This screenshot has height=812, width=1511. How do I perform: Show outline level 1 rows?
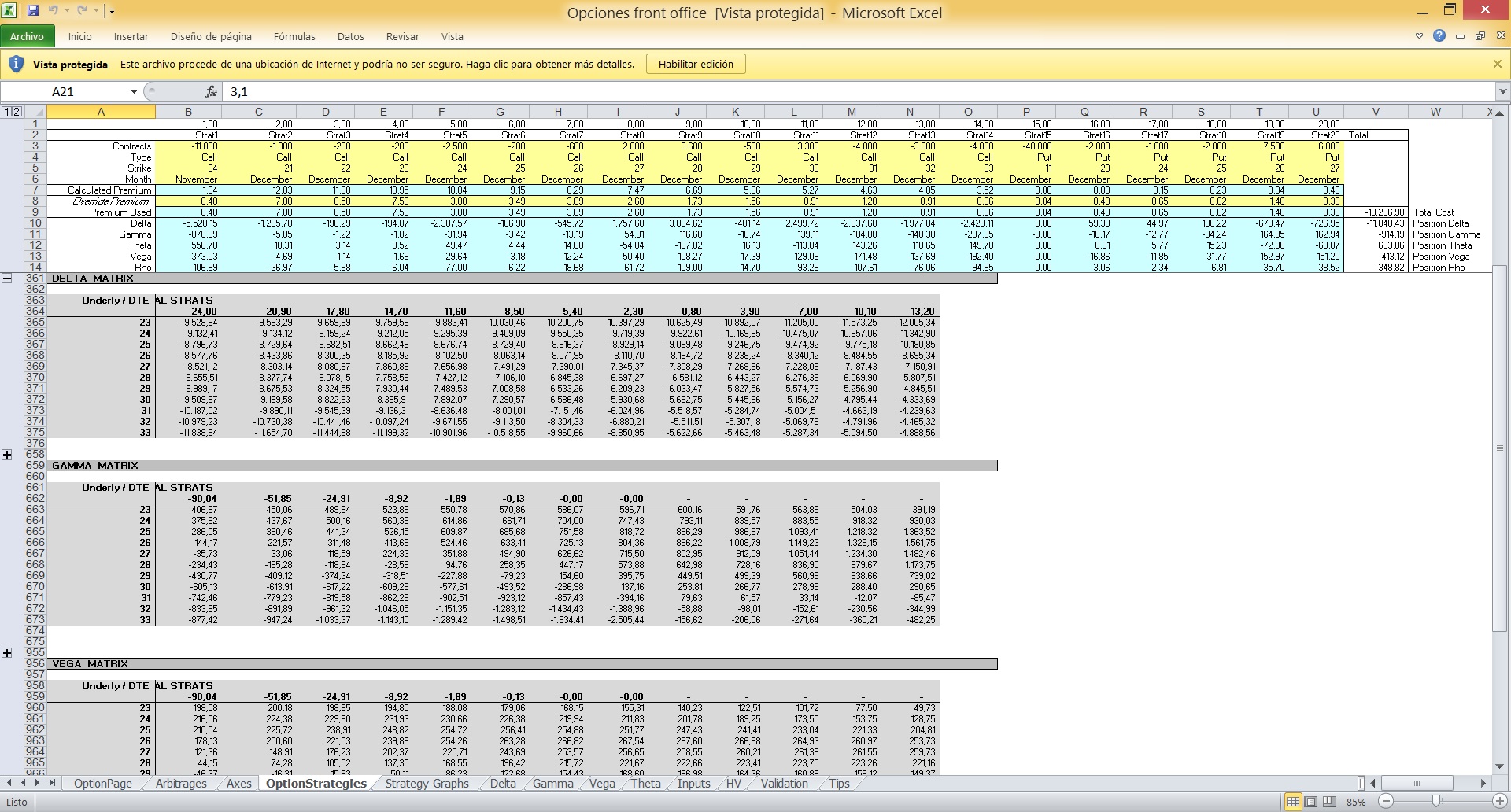pyautogui.click(x=6, y=112)
